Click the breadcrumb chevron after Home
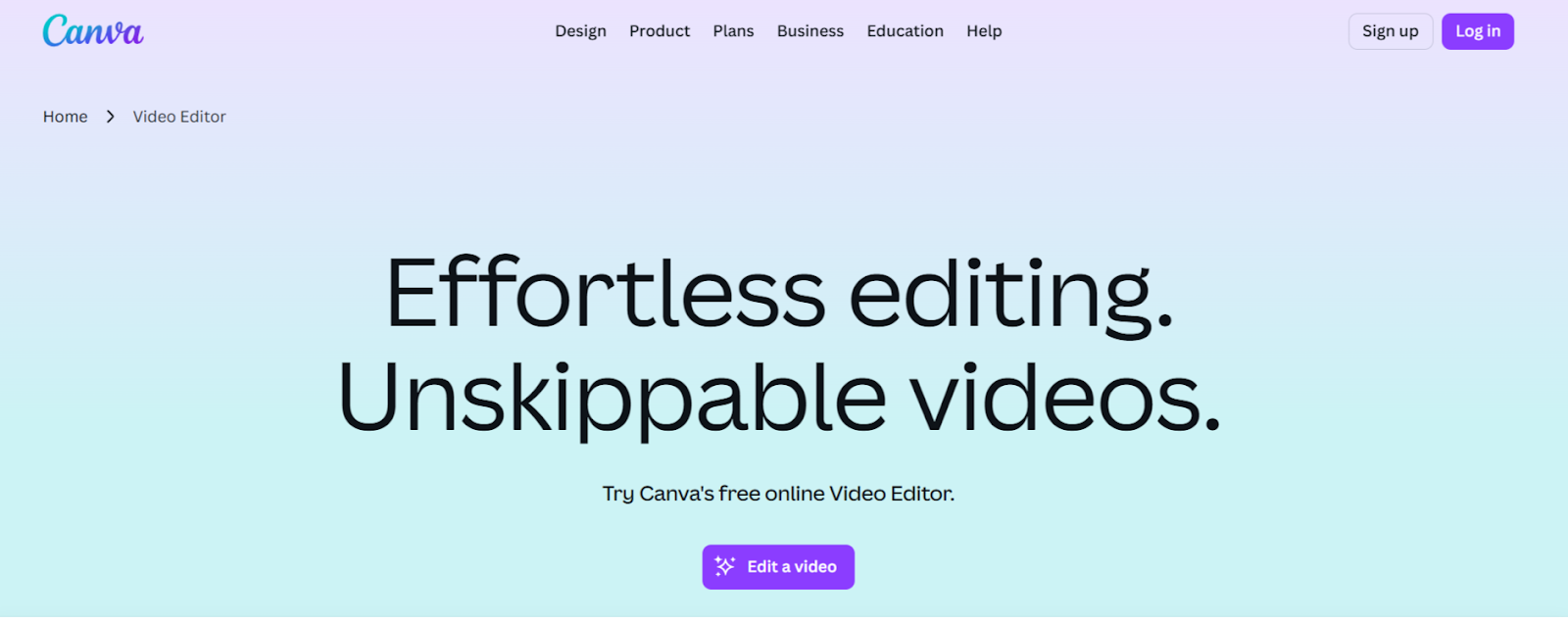1568x618 pixels. click(x=111, y=117)
